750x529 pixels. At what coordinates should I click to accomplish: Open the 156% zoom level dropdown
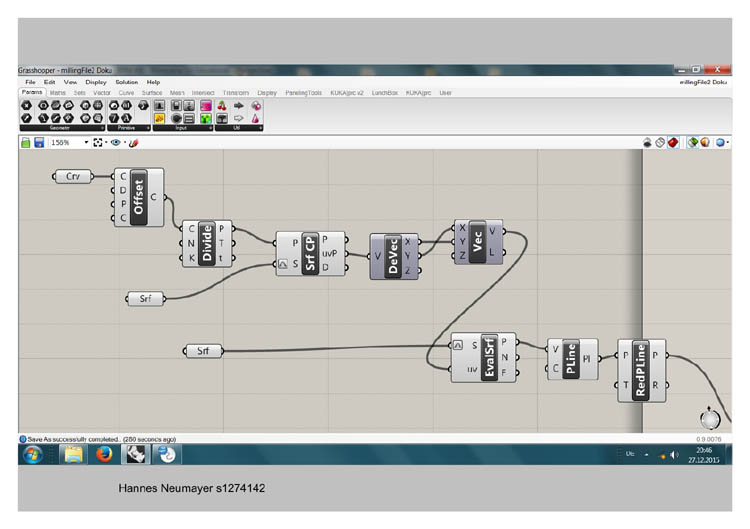[x=86, y=143]
